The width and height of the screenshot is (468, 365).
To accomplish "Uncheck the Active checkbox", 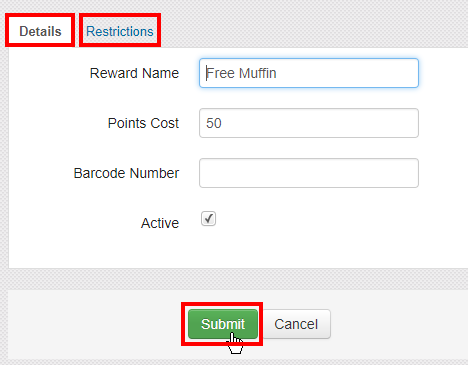I will click(x=208, y=219).
